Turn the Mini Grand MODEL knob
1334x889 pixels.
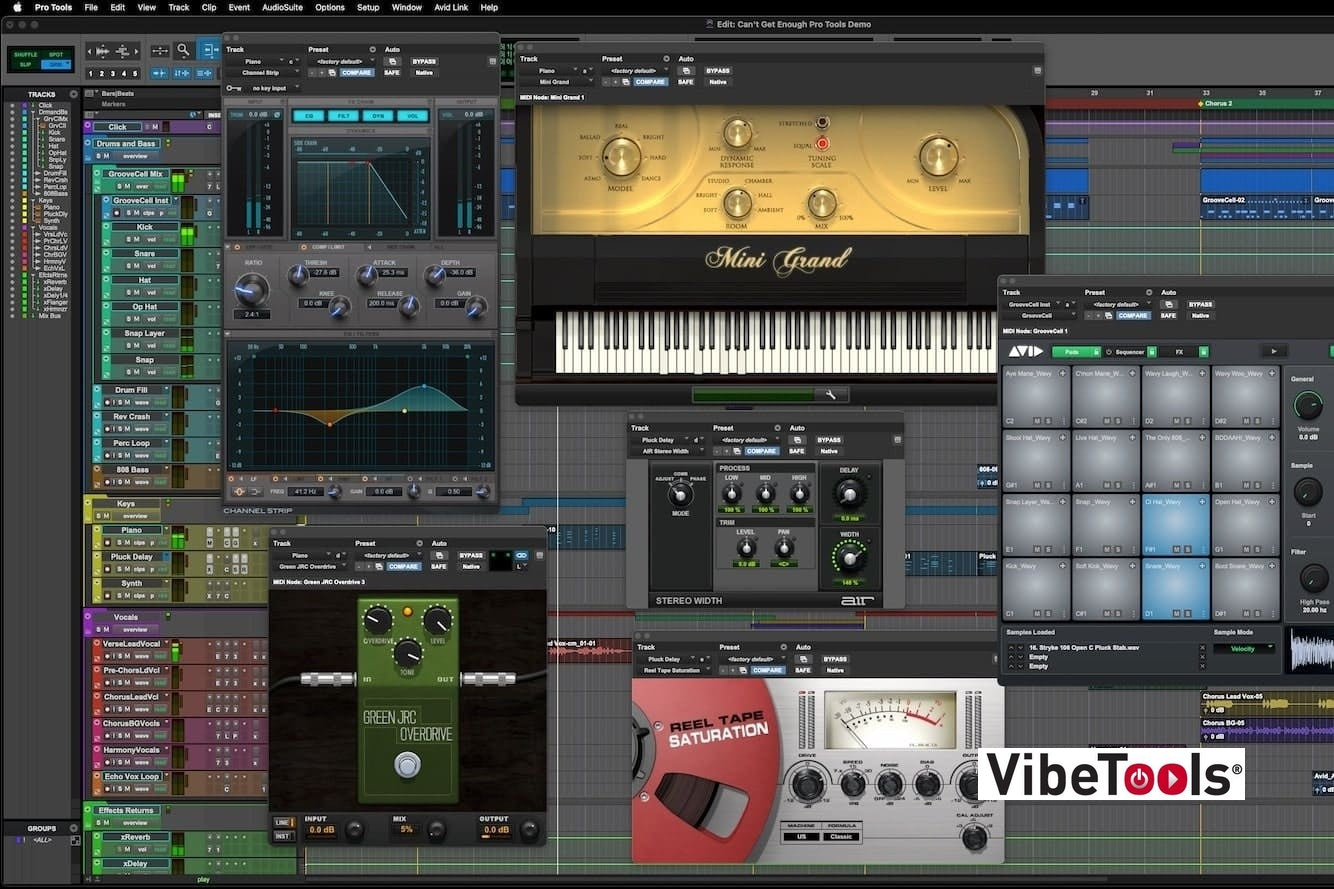tap(621, 156)
